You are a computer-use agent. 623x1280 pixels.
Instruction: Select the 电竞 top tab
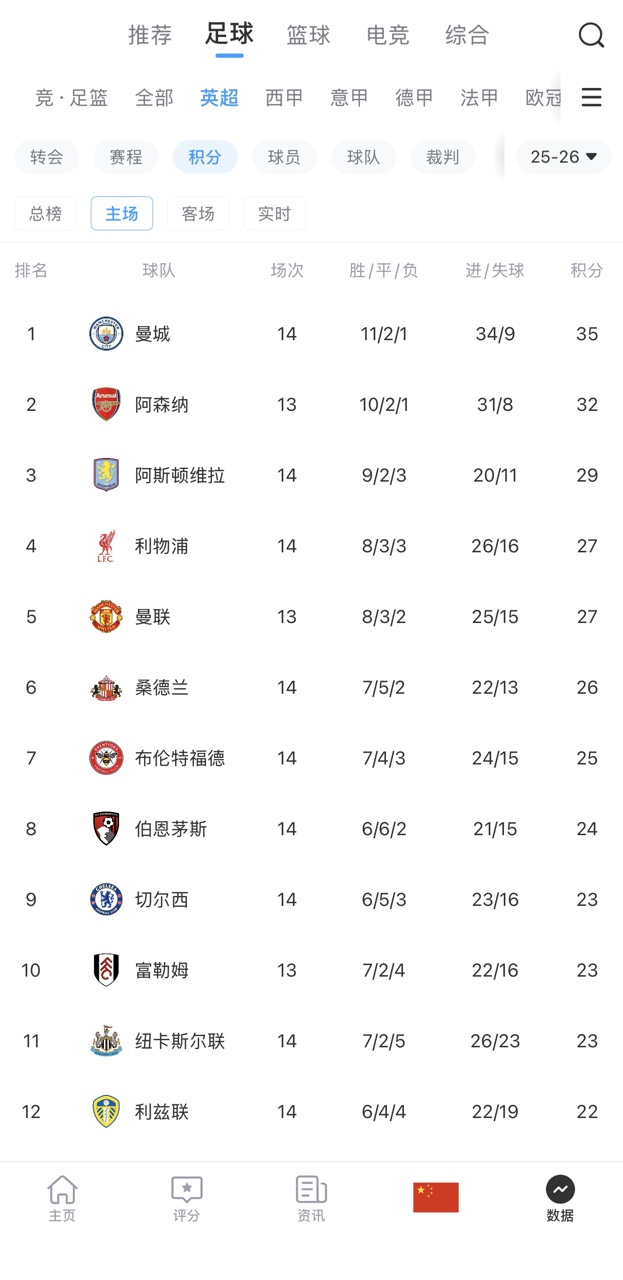387,36
